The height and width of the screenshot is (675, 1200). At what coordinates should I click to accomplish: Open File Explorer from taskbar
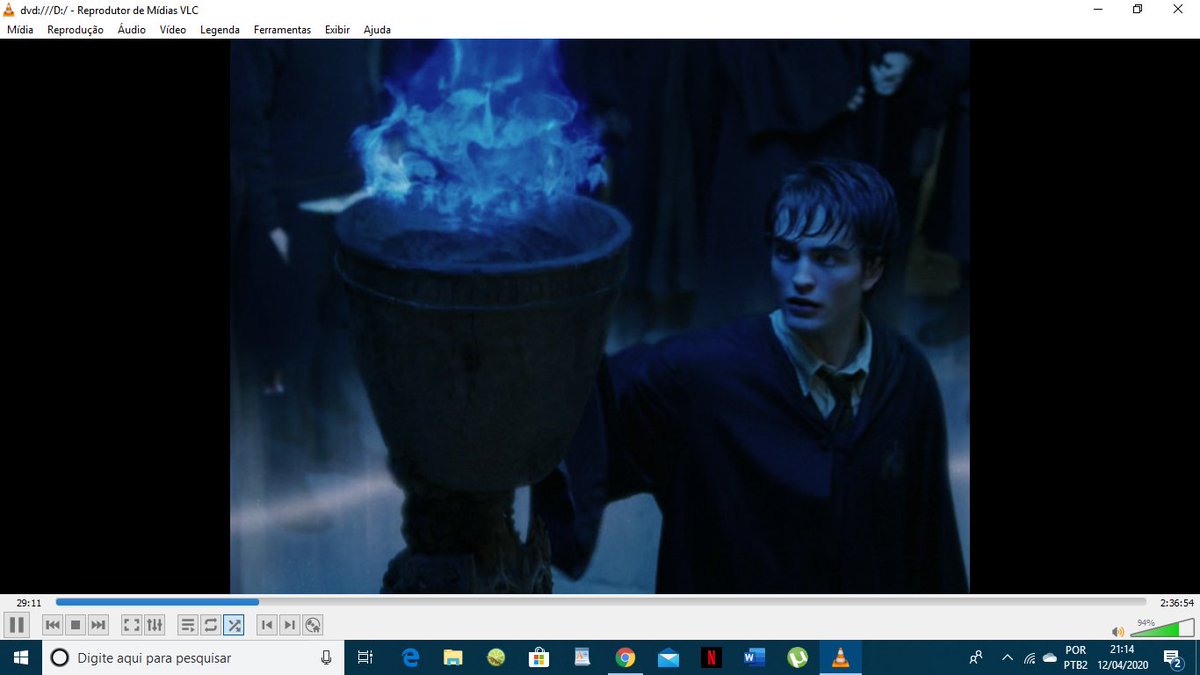tap(453, 657)
